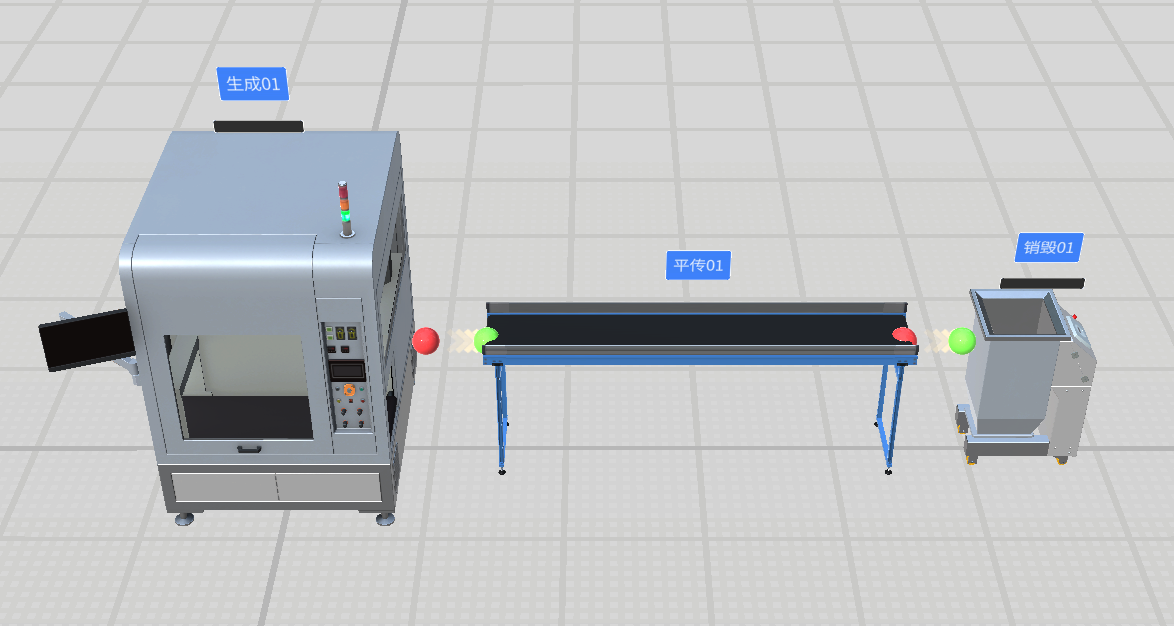Select the 生成01 label tag
1174x626 pixels.
tap(253, 84)
